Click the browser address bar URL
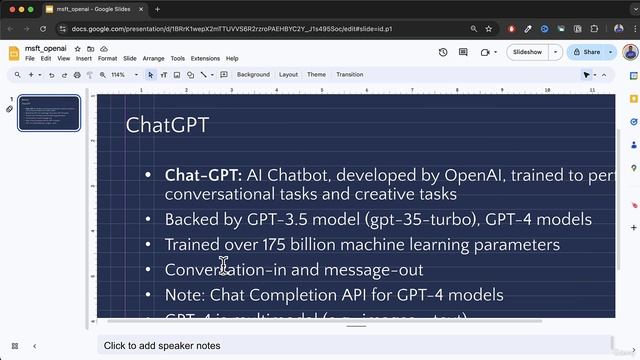Viewport: 640px width, 360px height. [232, 29]
